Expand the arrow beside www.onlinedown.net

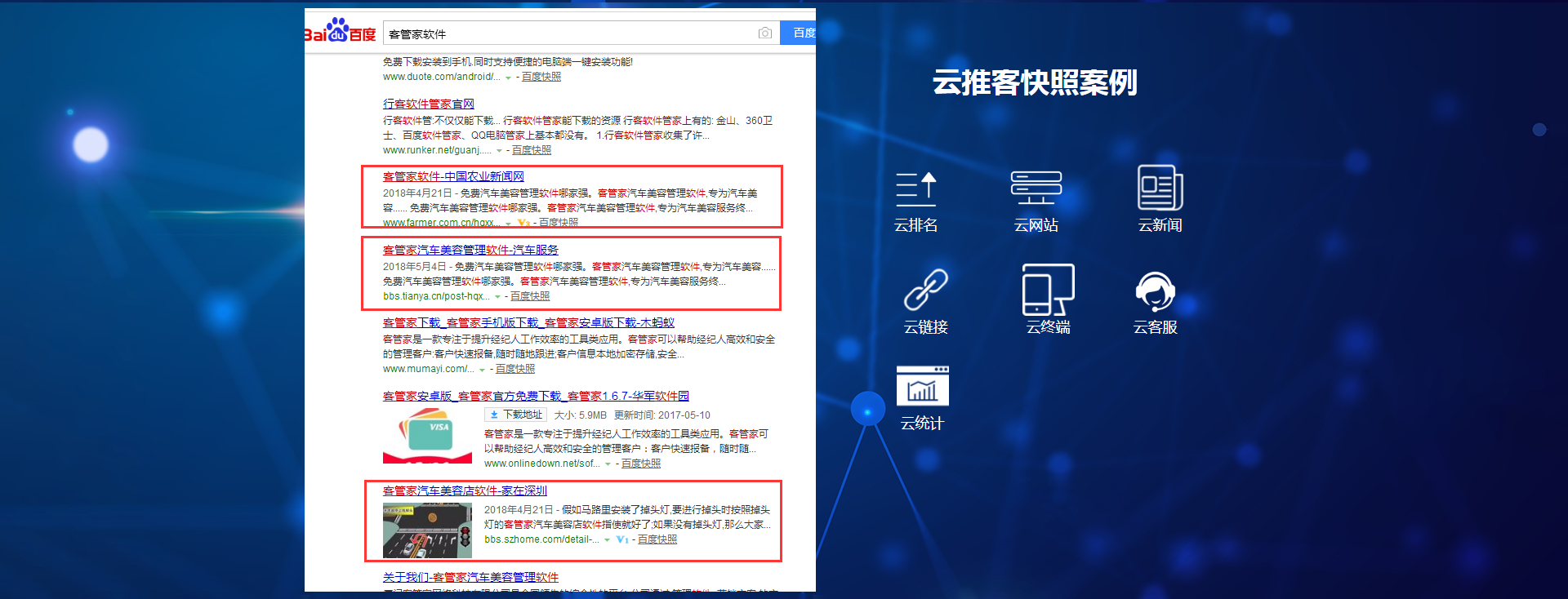point(608,464)
